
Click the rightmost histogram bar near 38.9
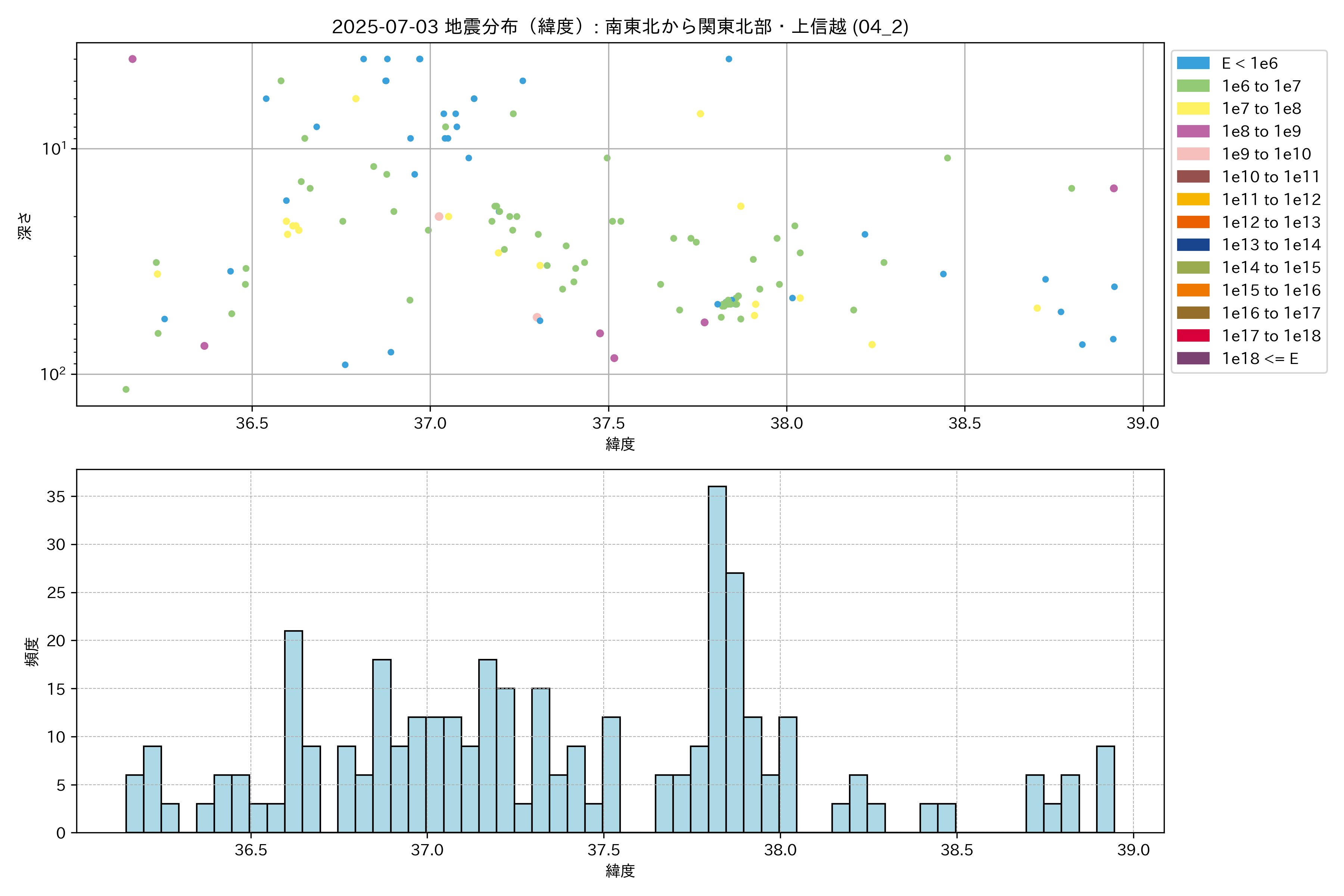(1105, 790)
